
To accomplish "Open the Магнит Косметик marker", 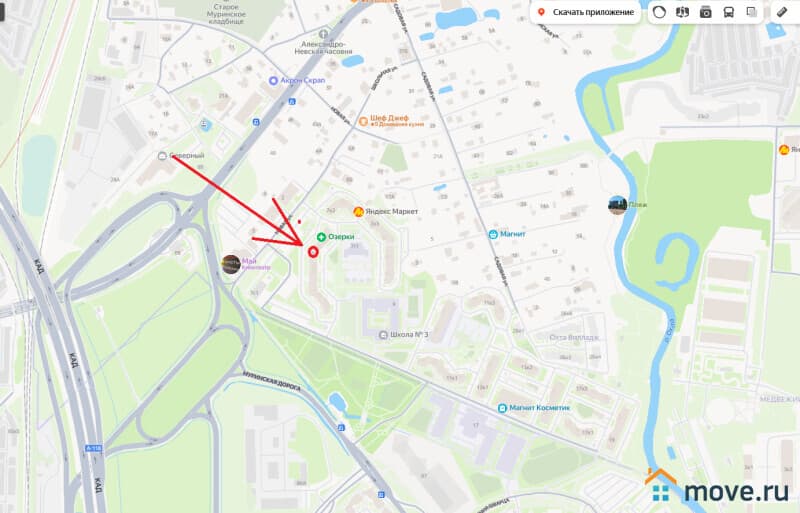I will (x=503, y=408).
